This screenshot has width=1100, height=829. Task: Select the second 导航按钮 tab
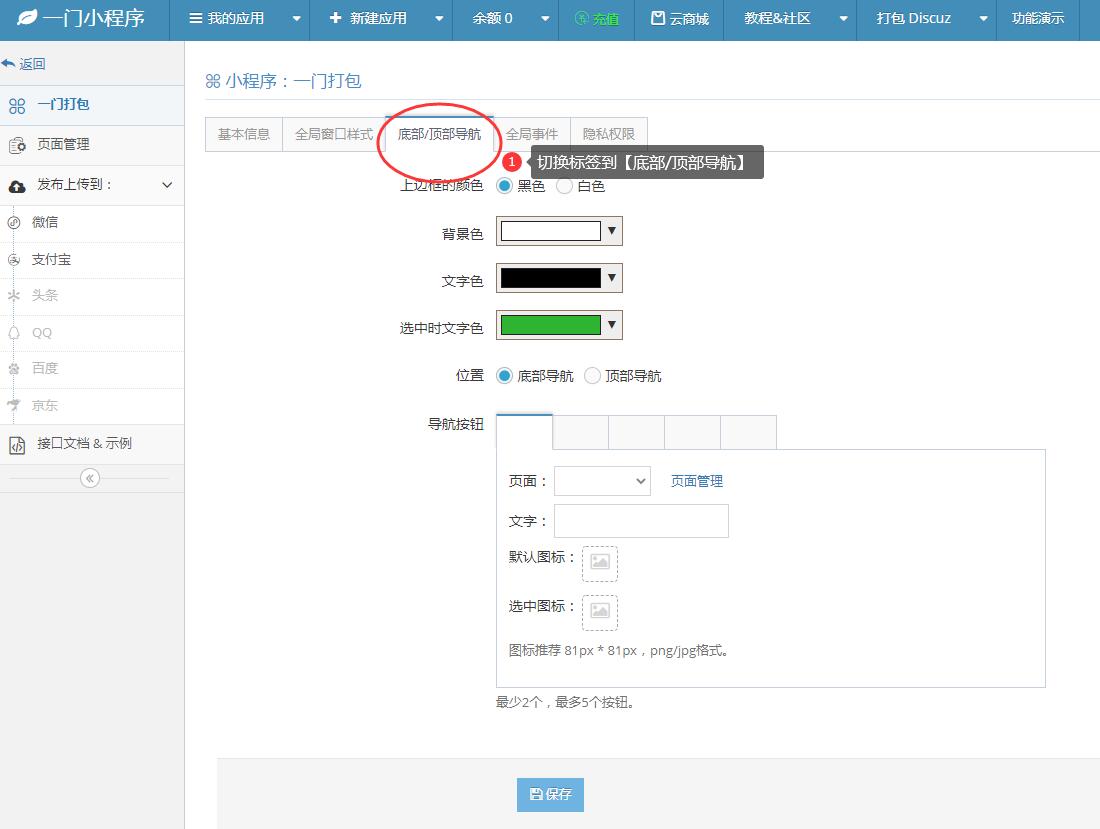[580, 432]
